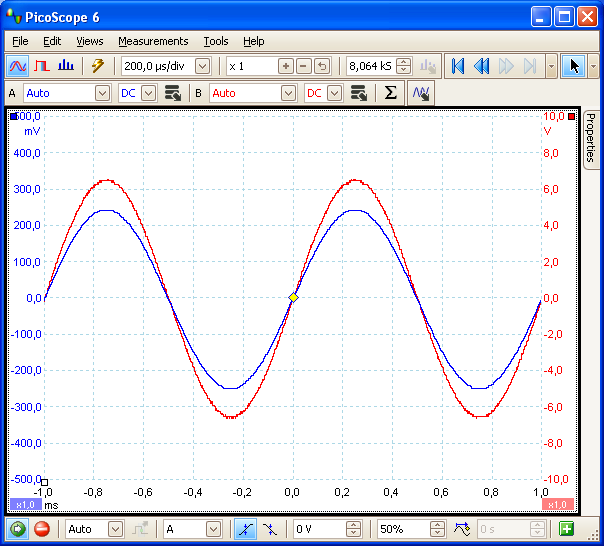Minimize the PicoScope 6 window

(540, 17)
